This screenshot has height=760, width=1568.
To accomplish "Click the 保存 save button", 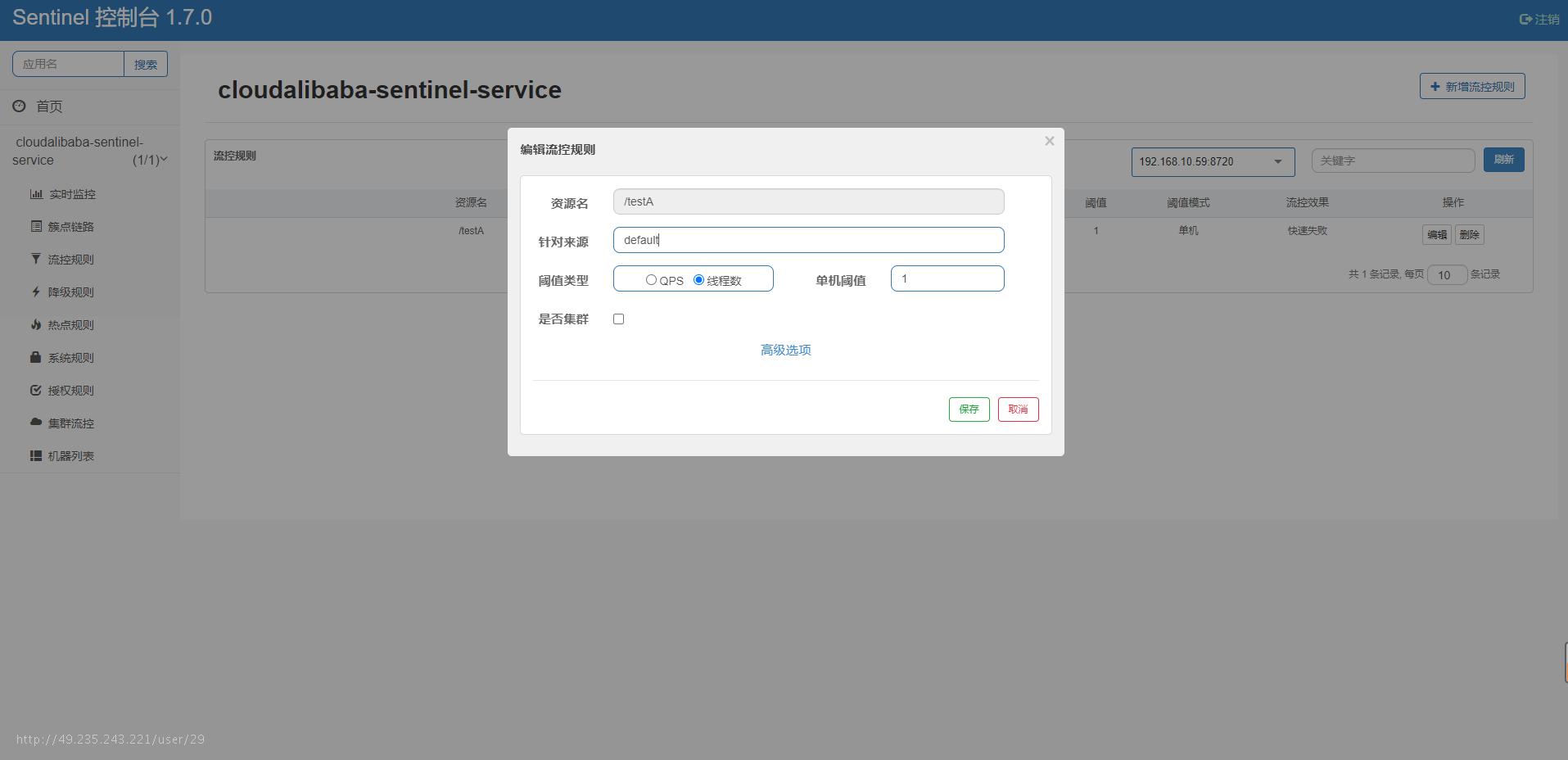I will [x=969, y=409].
